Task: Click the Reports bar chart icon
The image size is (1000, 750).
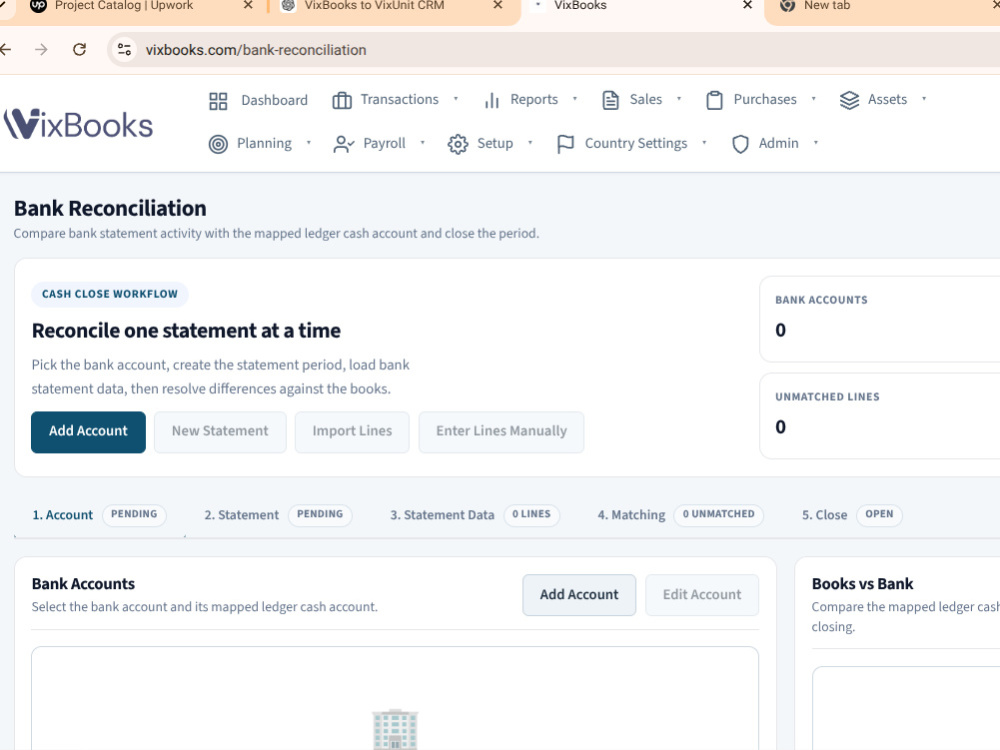Action: click(492, 101)
